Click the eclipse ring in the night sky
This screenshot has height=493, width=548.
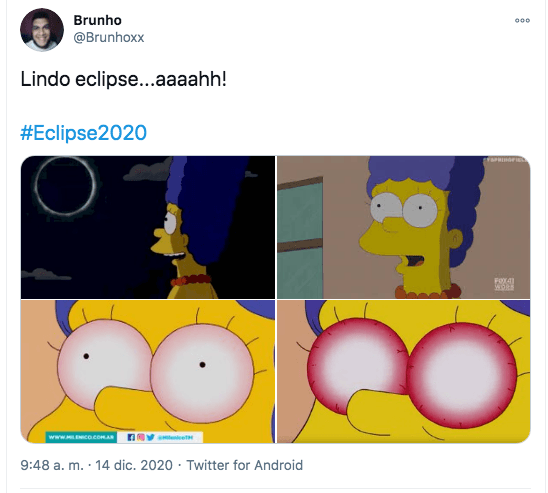[x=66, y=186]
